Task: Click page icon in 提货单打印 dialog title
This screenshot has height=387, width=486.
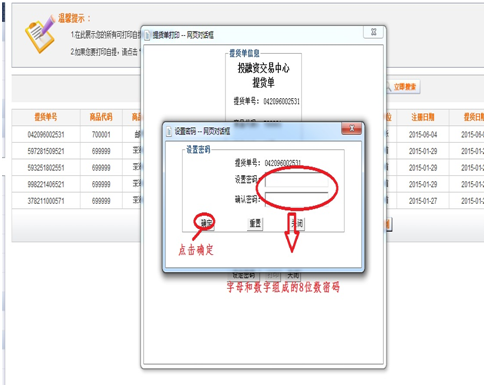Action: pos(147,35)
